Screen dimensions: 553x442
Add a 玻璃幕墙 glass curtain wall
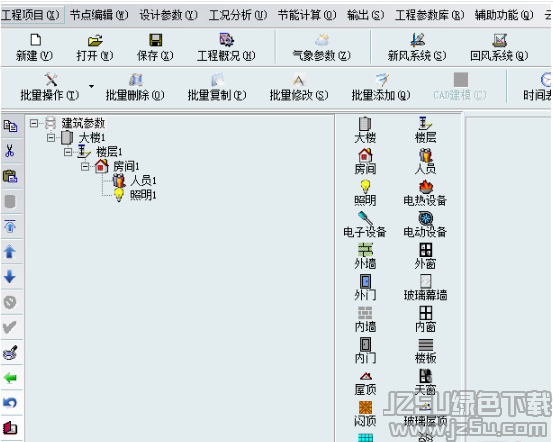(425, 287)
